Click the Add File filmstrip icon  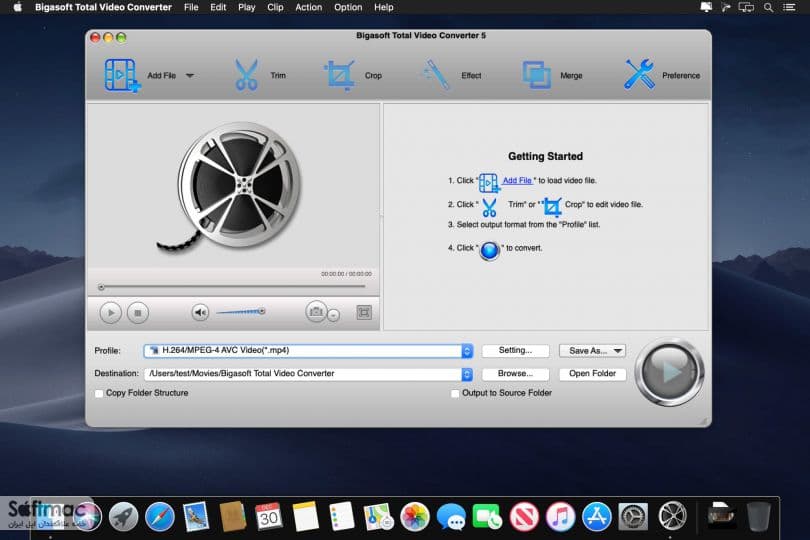click(x=122, y=75)
